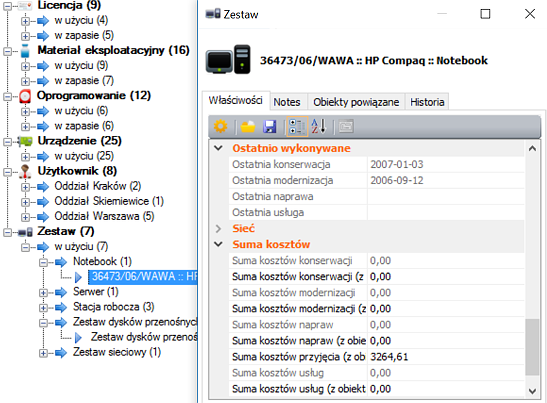The height and width of the screenshot is (403, 547).
Task: Select Oprogramowanie (12) in tree
Action: [x=94, y=96]
